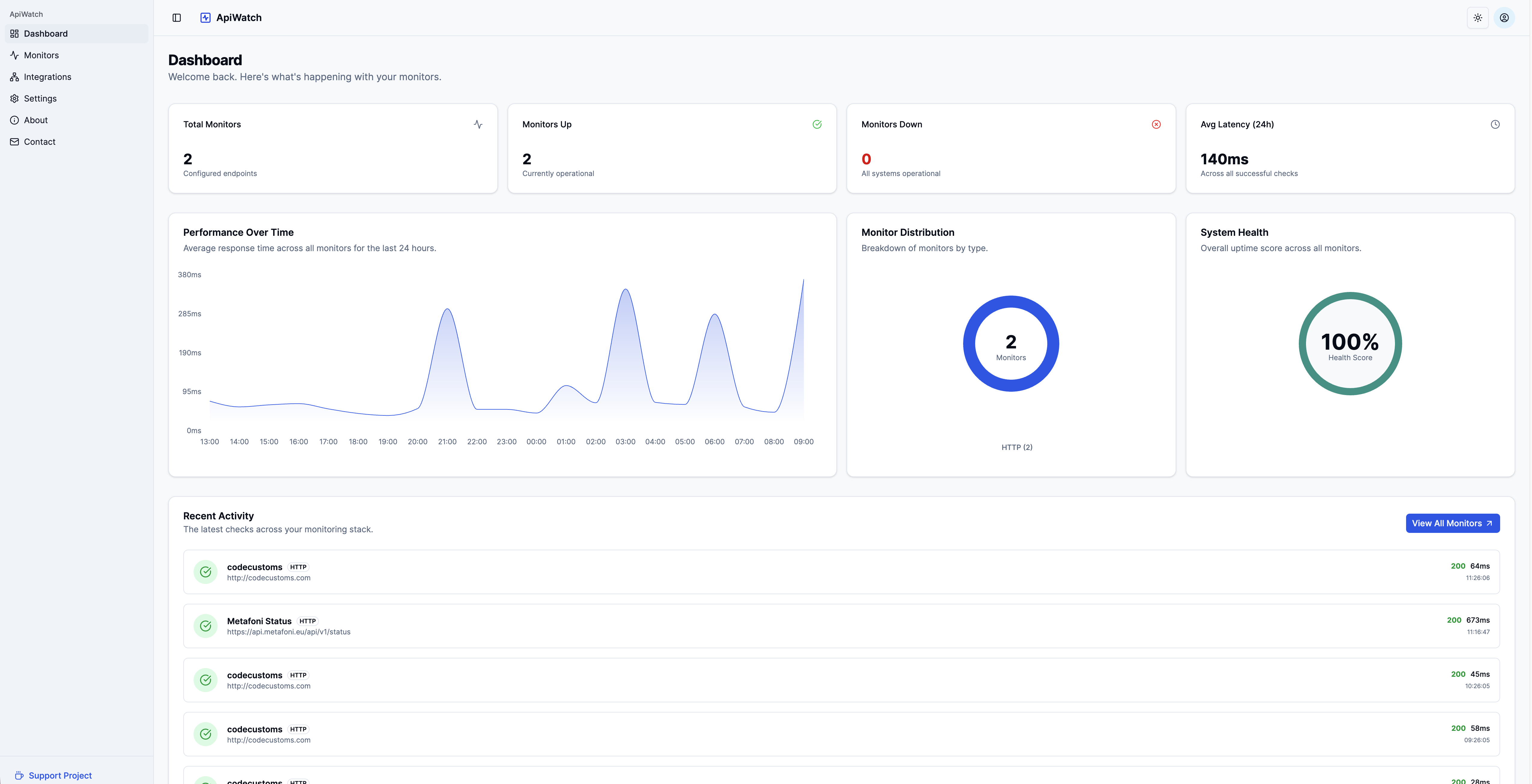
Task: Toggle the sidebar collapse icon
Action: pos(177,18)
